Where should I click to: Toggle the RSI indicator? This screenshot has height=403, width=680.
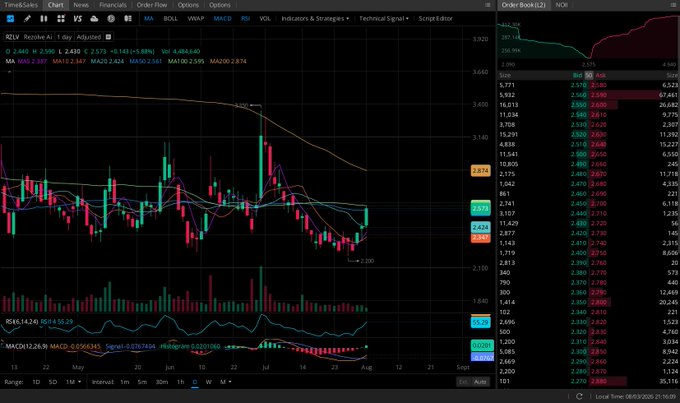point(245,18)
